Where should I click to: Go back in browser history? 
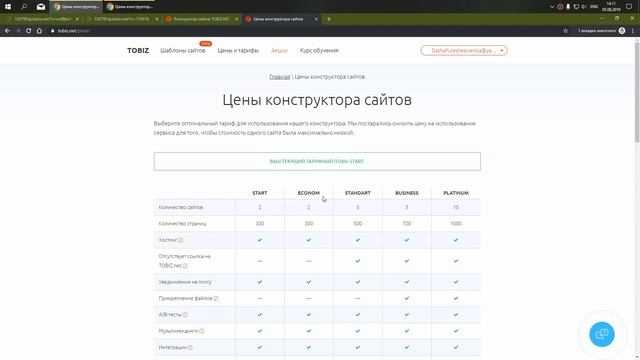point(7,31)
